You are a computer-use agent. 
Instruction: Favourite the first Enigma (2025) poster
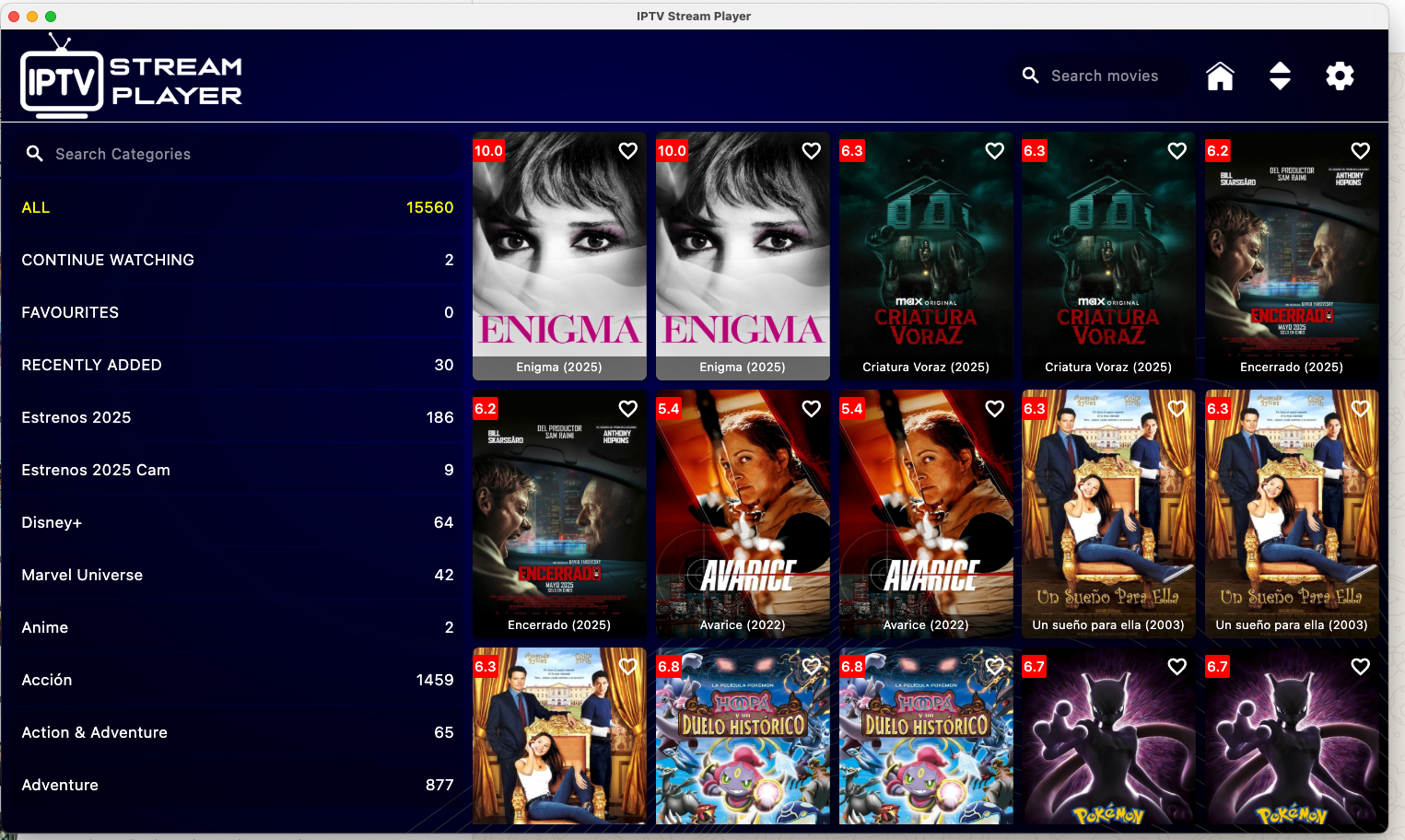627,151
